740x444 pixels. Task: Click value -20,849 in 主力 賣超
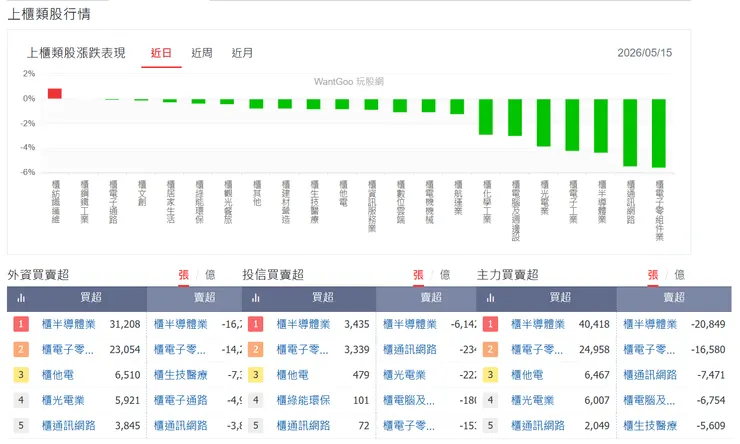(x=708, y=324)
